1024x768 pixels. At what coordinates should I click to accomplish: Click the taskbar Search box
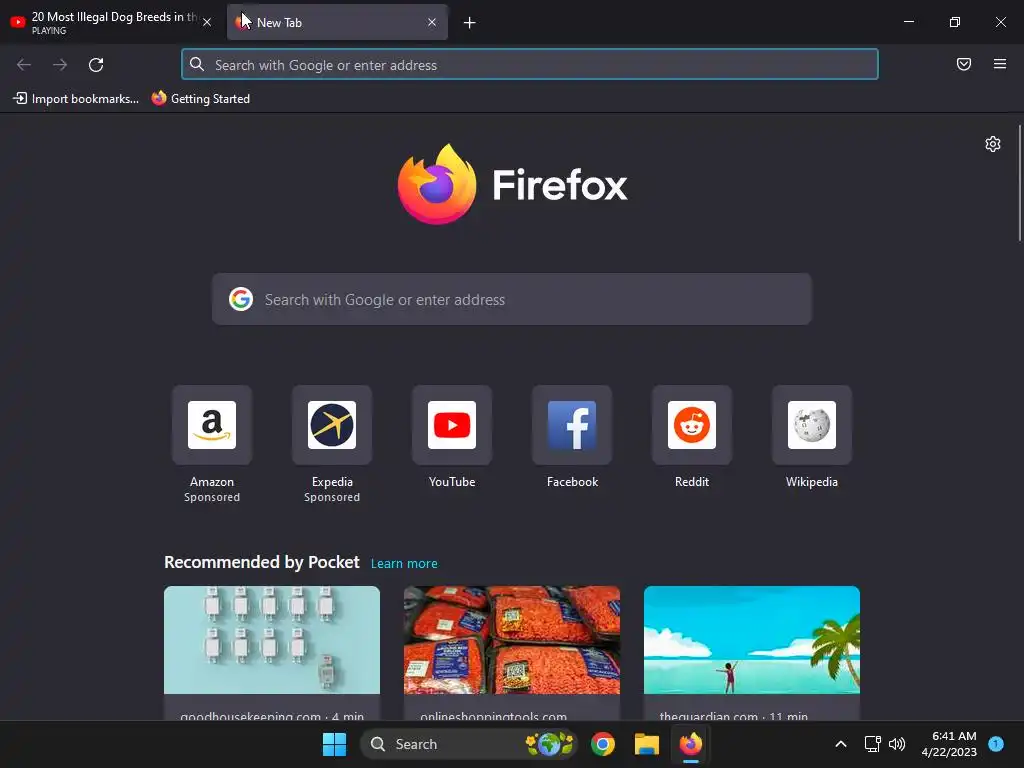[x=469, y=744]
